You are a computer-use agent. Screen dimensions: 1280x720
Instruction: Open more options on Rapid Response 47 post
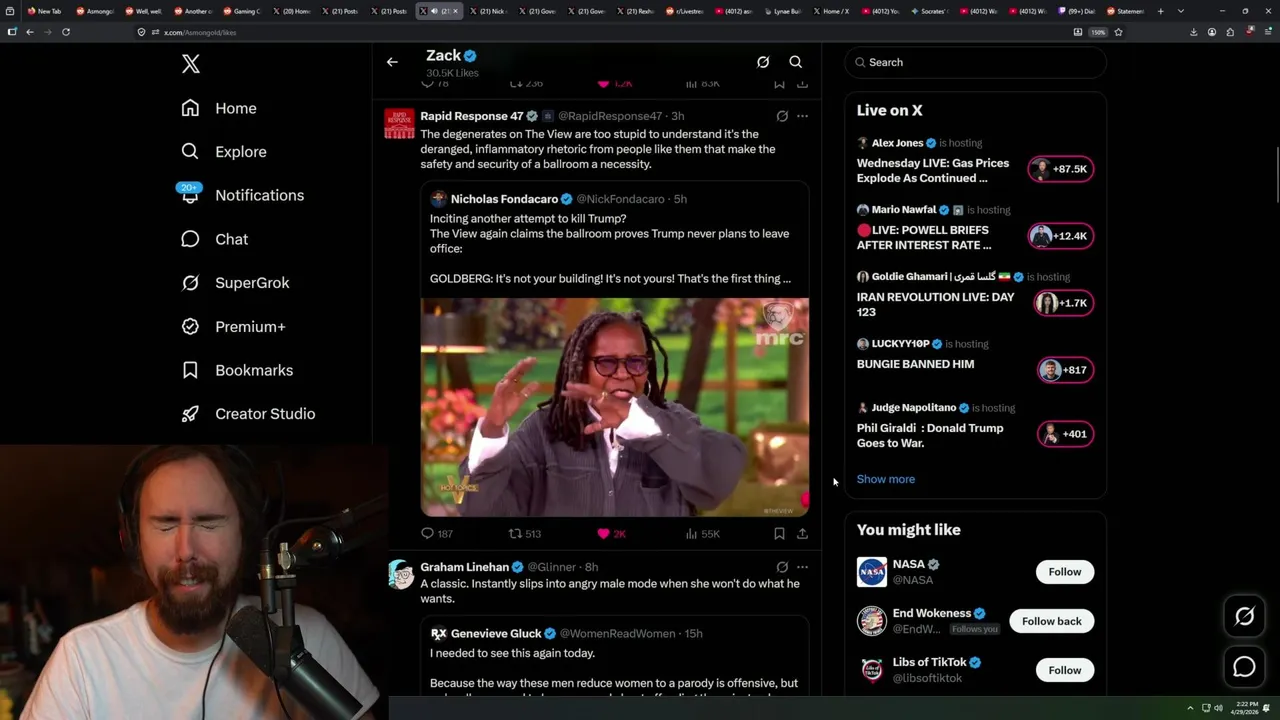tap(802, 116)
